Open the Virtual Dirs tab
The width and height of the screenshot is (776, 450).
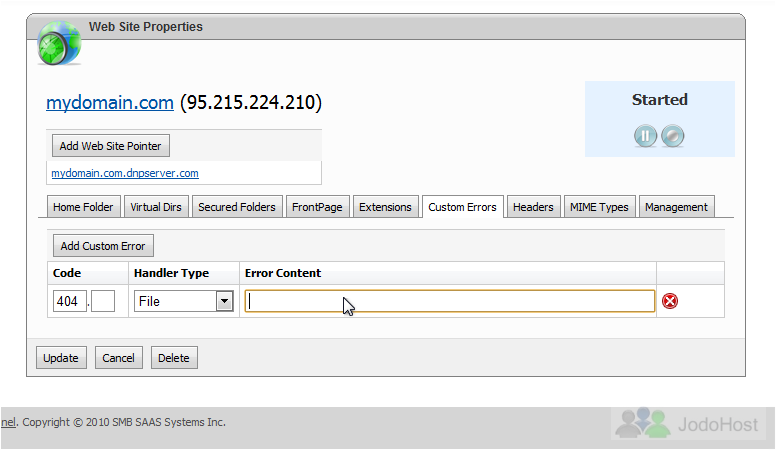[x=156, y=207]
